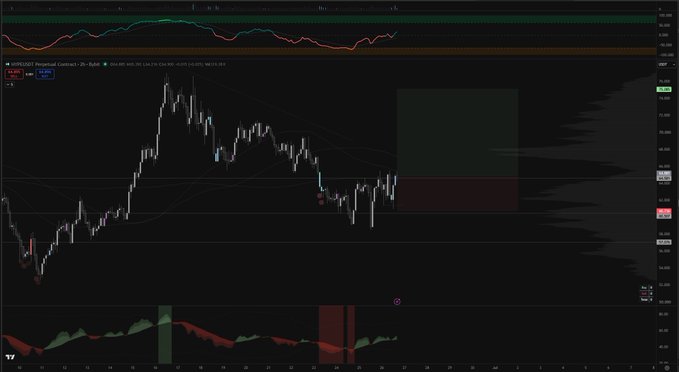Click the exchange flag icon beside the symbol name

click(x=7, y=64)
